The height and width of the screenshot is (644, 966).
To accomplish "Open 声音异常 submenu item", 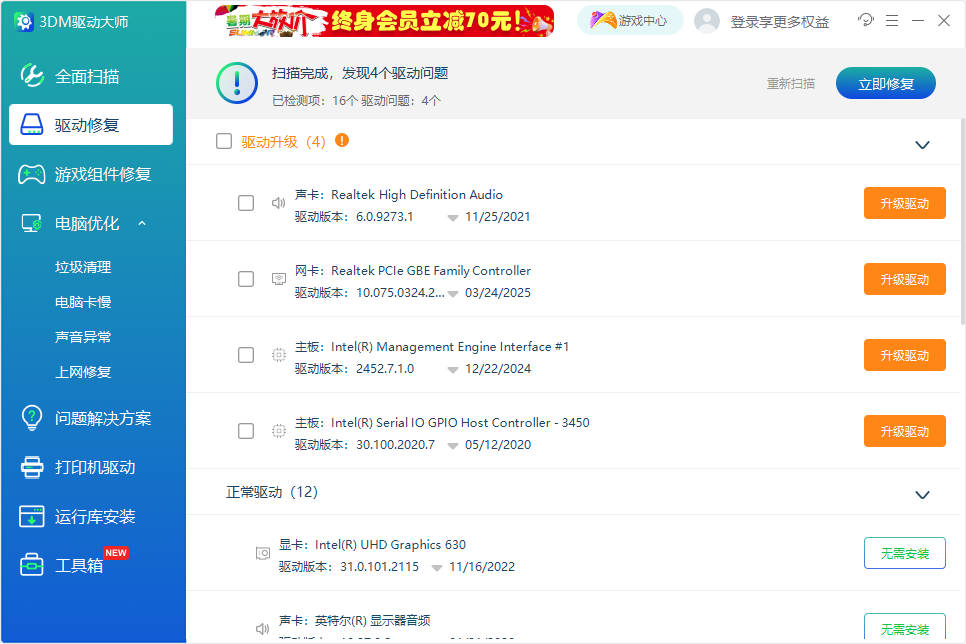I will (83, 337).
